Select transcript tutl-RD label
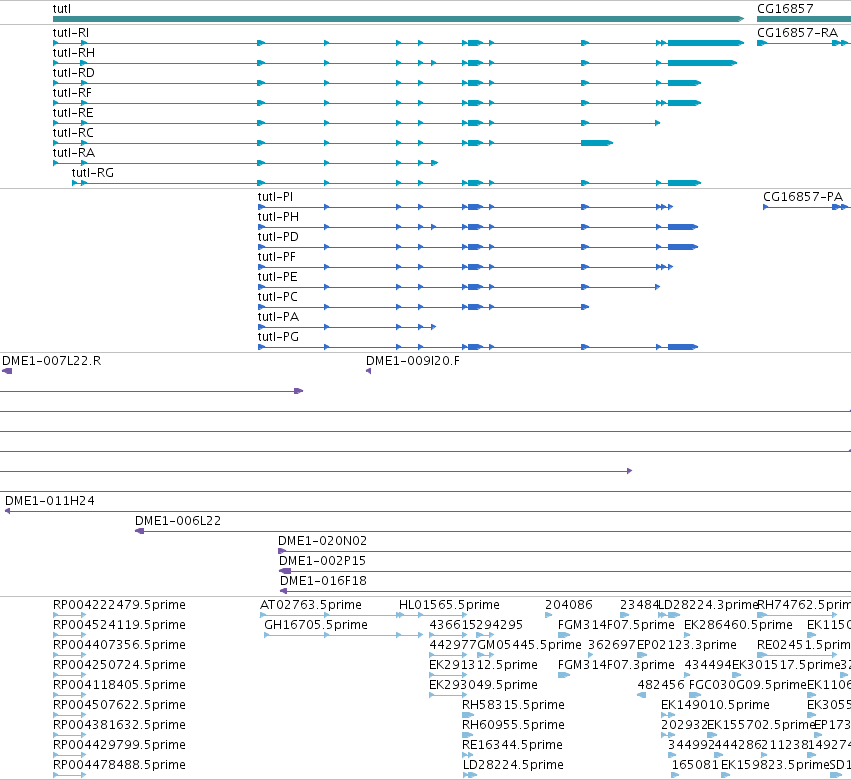Image resolution: width=851 pixels, height=780 pixels. pyautogui.click(x=73, y=73)
